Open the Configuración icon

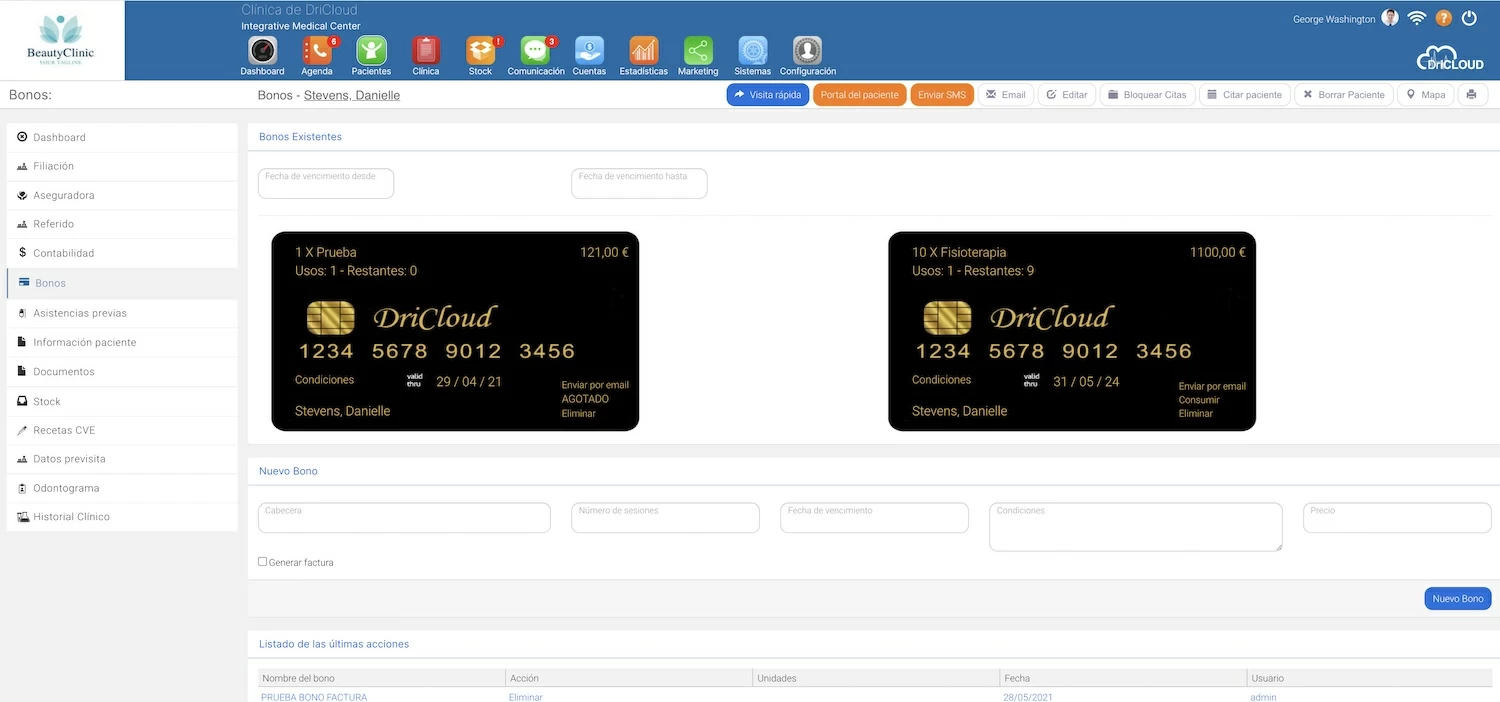pyautogui.click(x=807, y=51)
